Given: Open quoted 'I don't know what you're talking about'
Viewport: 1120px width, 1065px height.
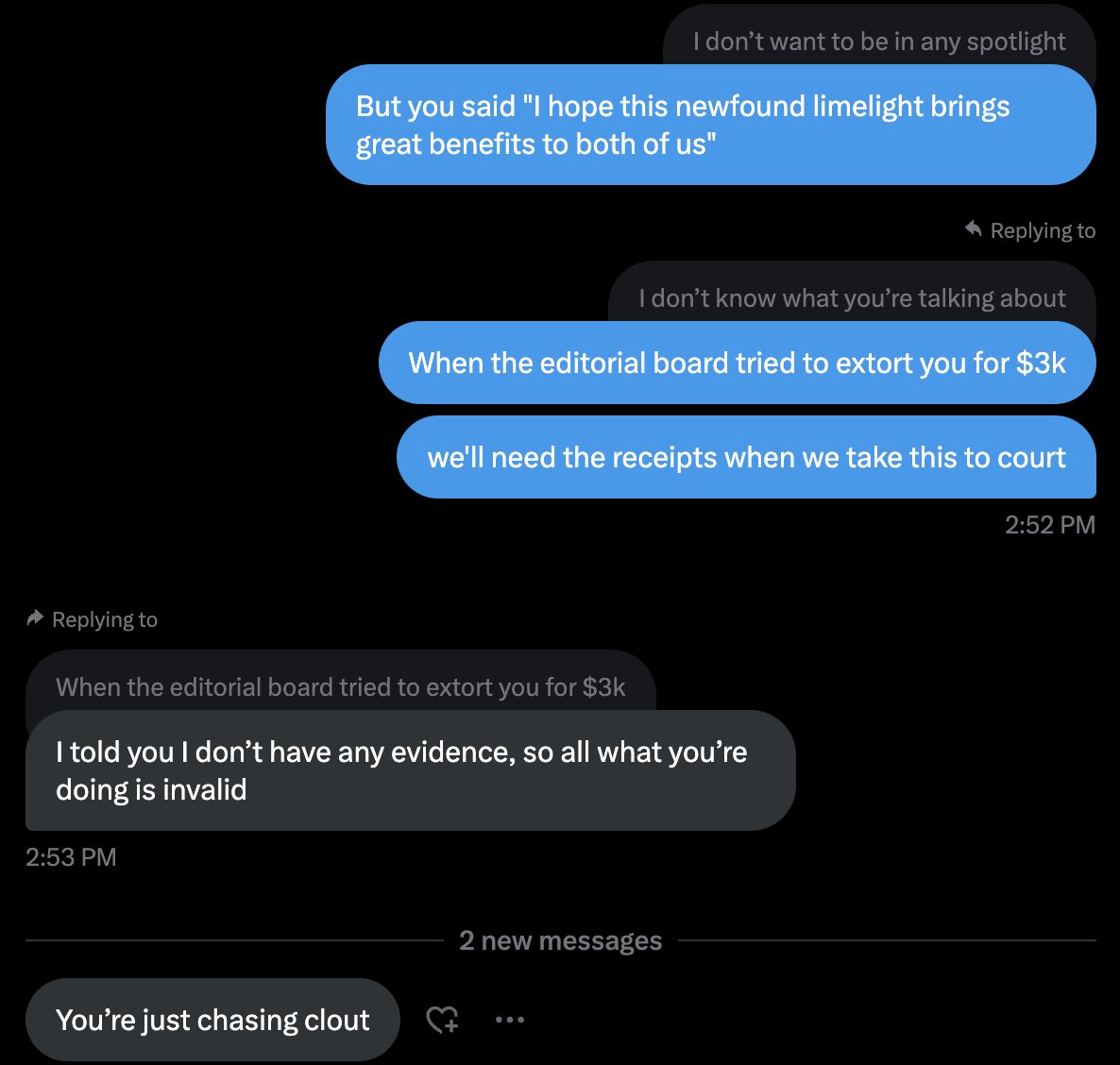Looking at the screenshot, I should 852,293.
